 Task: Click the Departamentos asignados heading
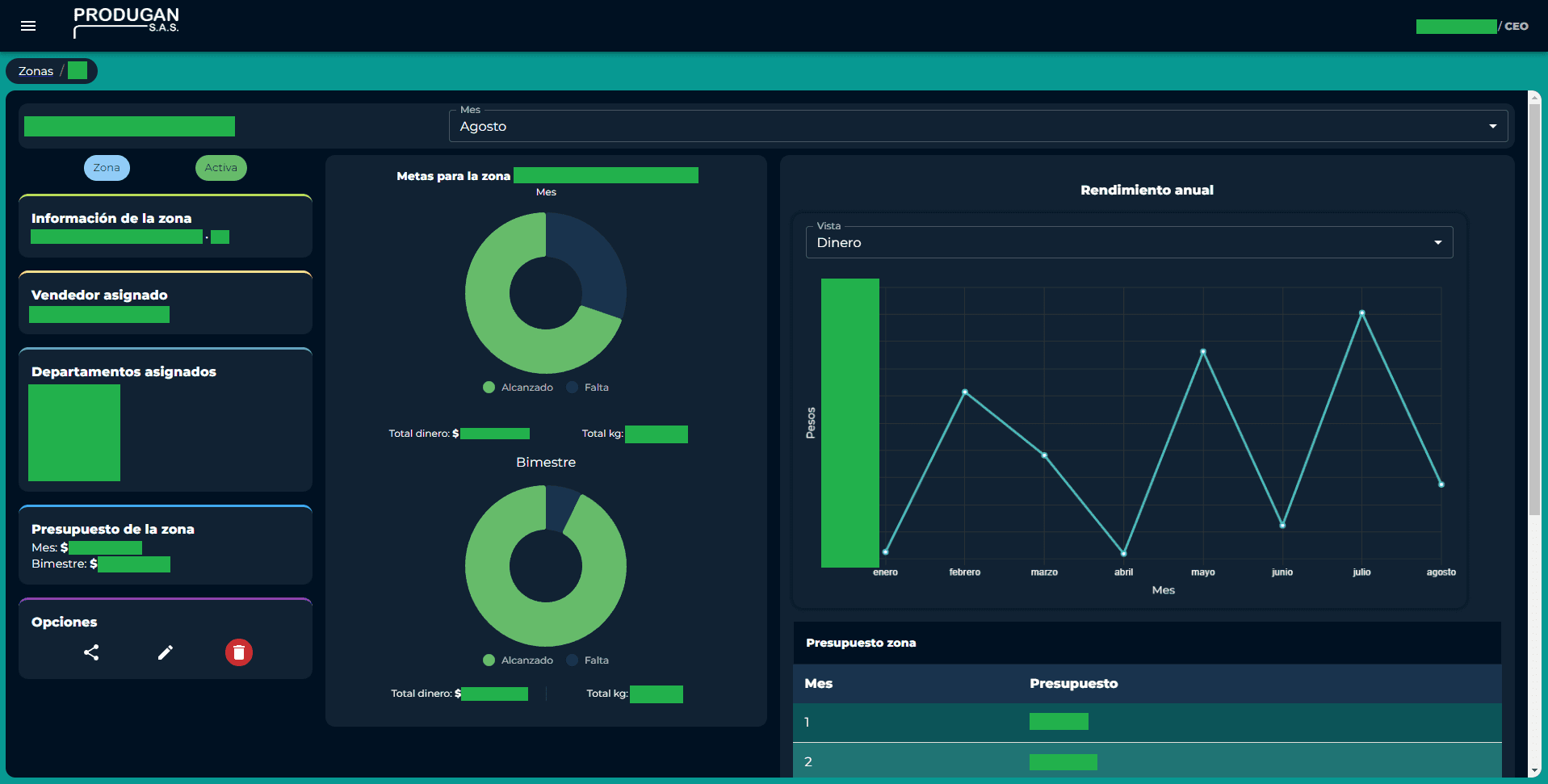(x=124, y=371)
